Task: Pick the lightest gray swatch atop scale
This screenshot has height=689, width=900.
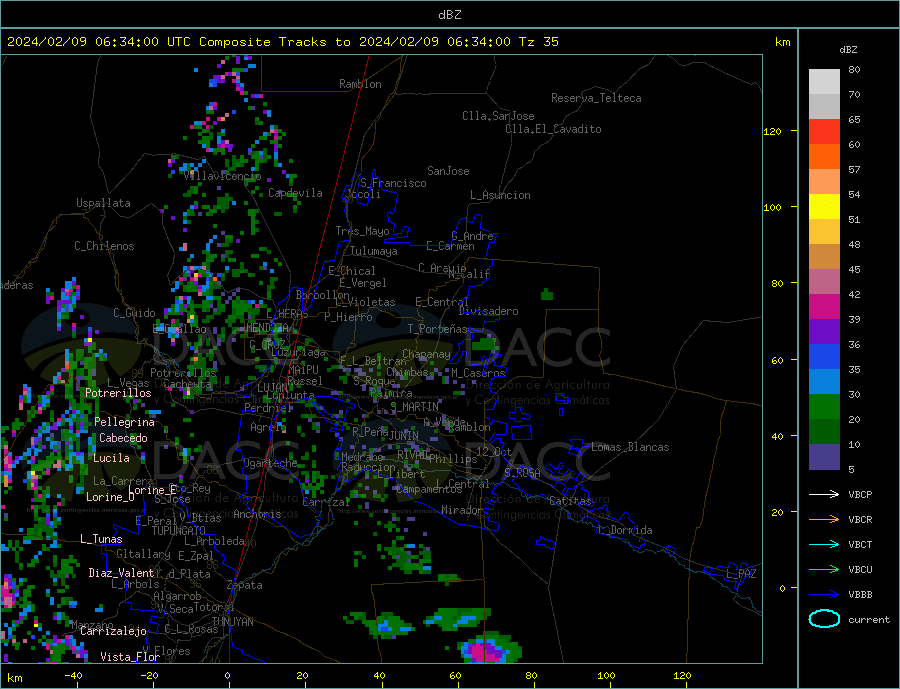Action: (824, 82)
